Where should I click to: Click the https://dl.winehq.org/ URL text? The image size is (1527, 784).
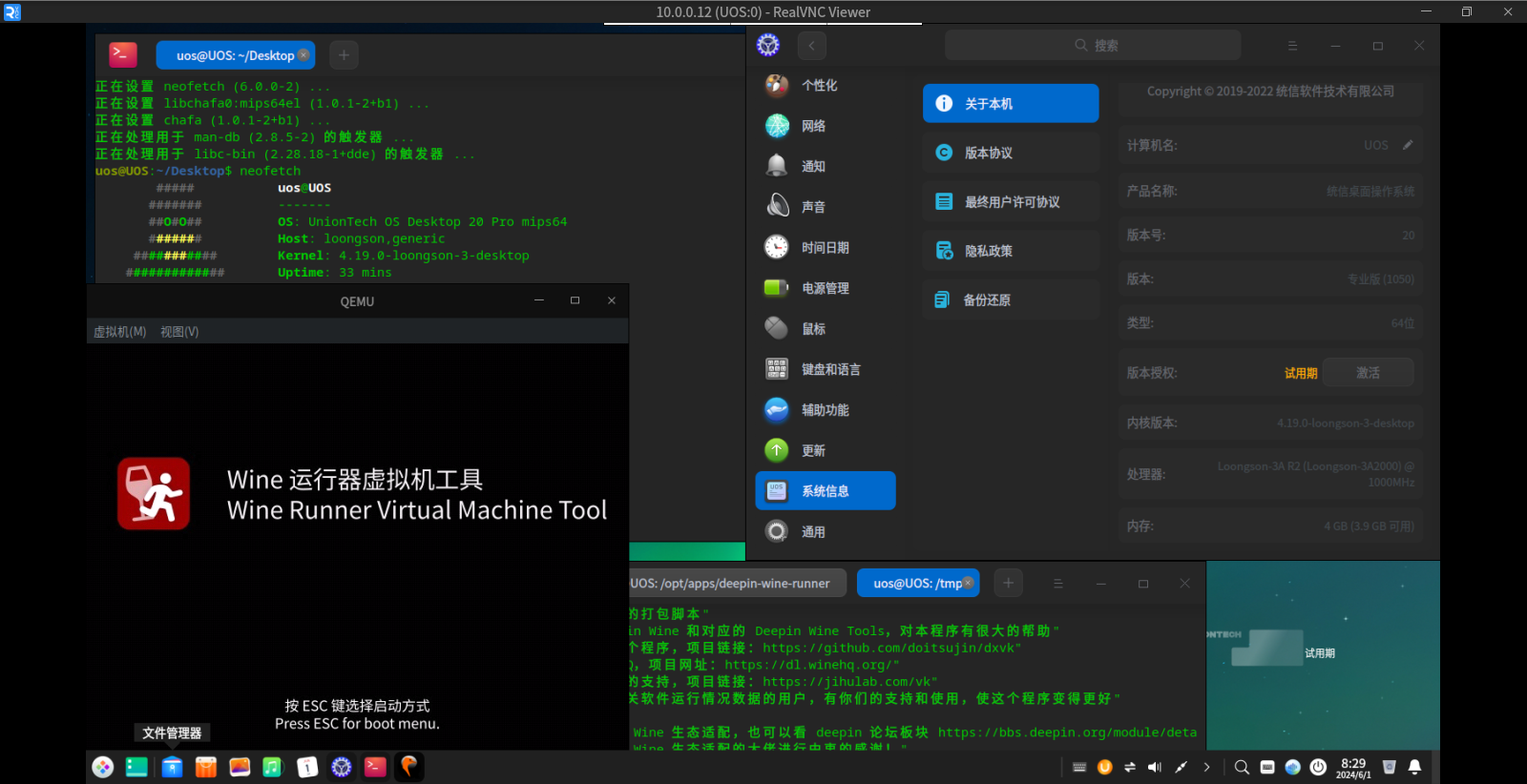[x=807, y=665]
